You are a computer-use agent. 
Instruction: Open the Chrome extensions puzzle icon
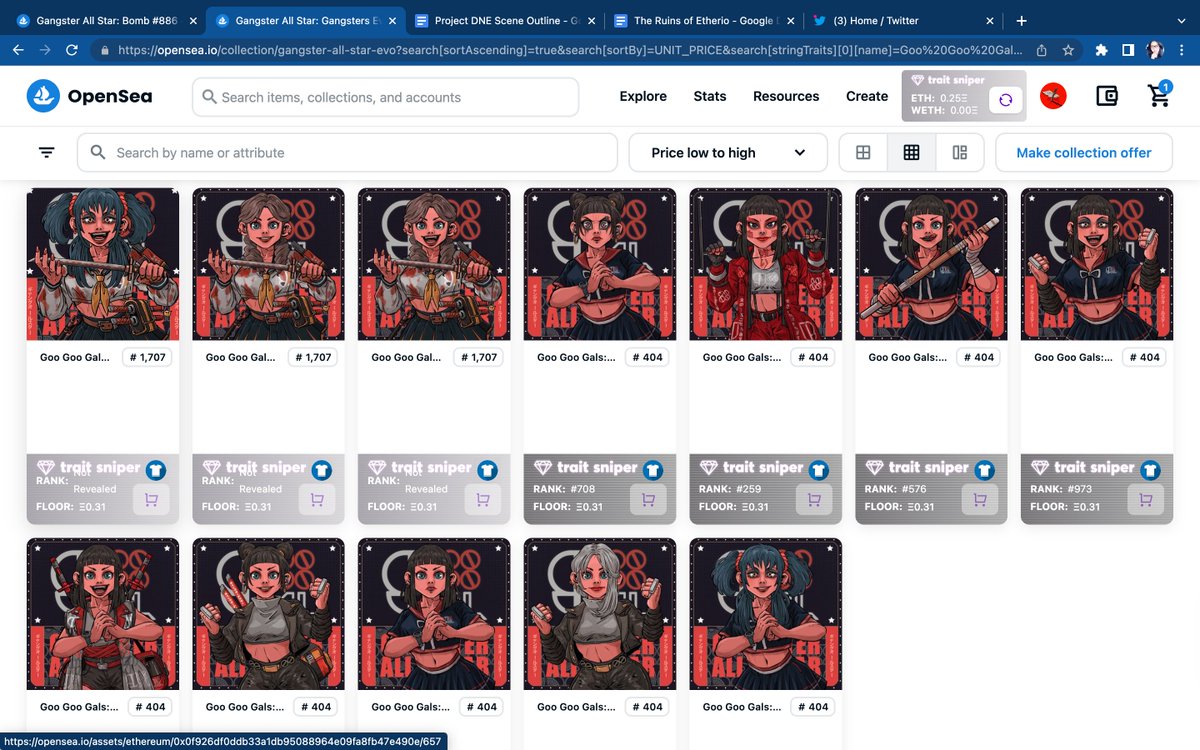1102,49
